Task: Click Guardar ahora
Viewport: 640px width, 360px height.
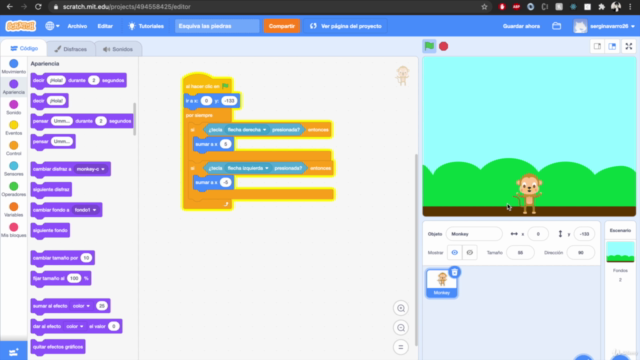Action: [521, 26]
